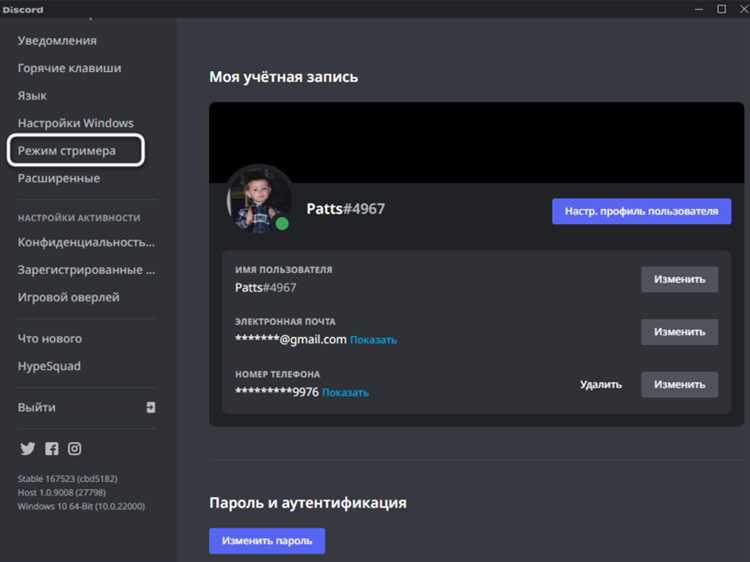
Task: Click Выйти to log out
Action: coord(36,408)
